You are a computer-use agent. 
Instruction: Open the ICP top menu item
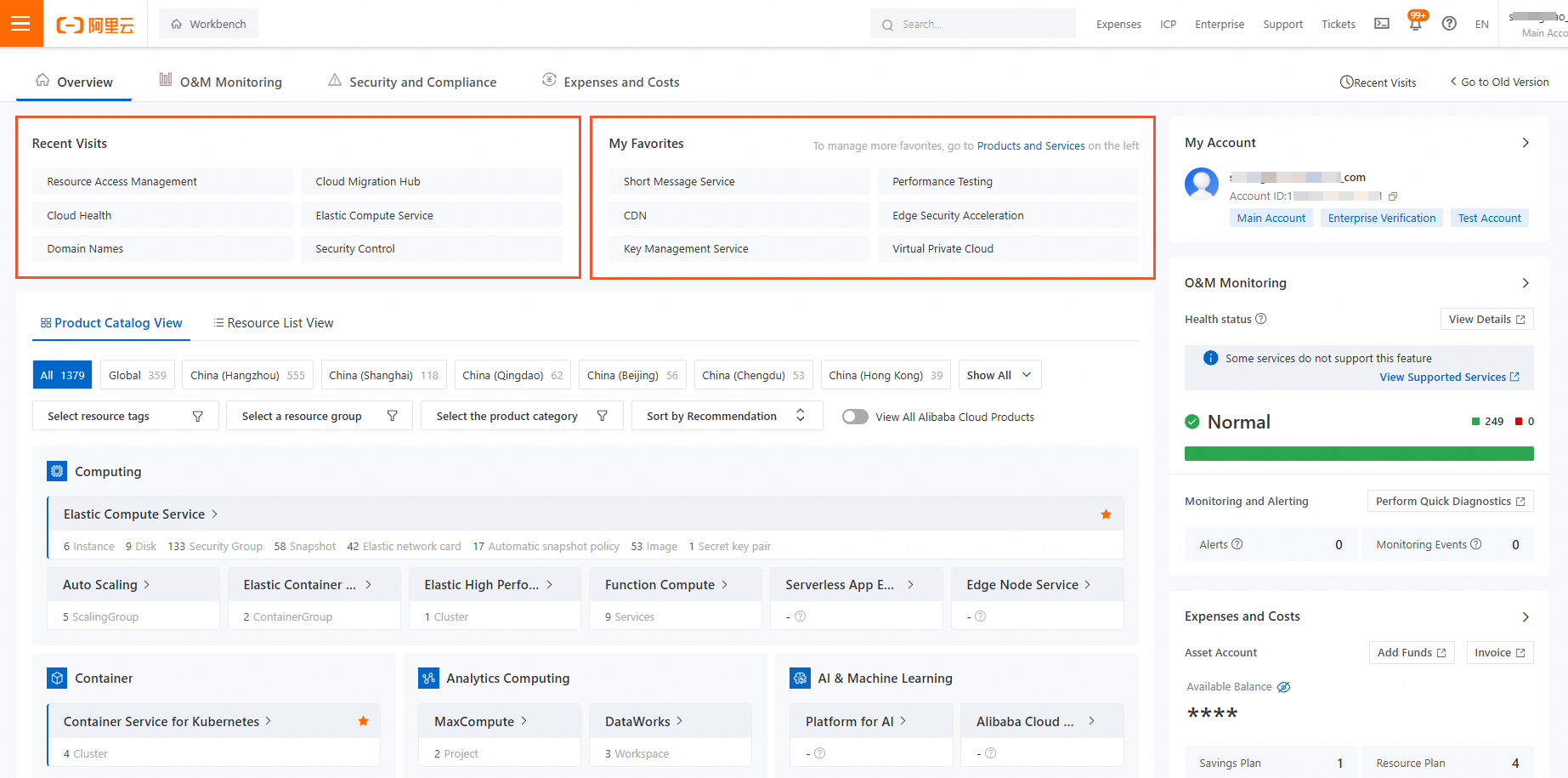(x=1169, y=24)
